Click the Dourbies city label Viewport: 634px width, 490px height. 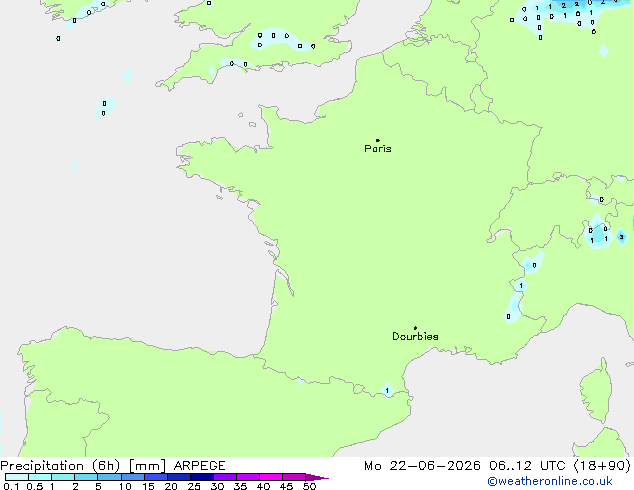pyautogui.click(x=415, y=336)
